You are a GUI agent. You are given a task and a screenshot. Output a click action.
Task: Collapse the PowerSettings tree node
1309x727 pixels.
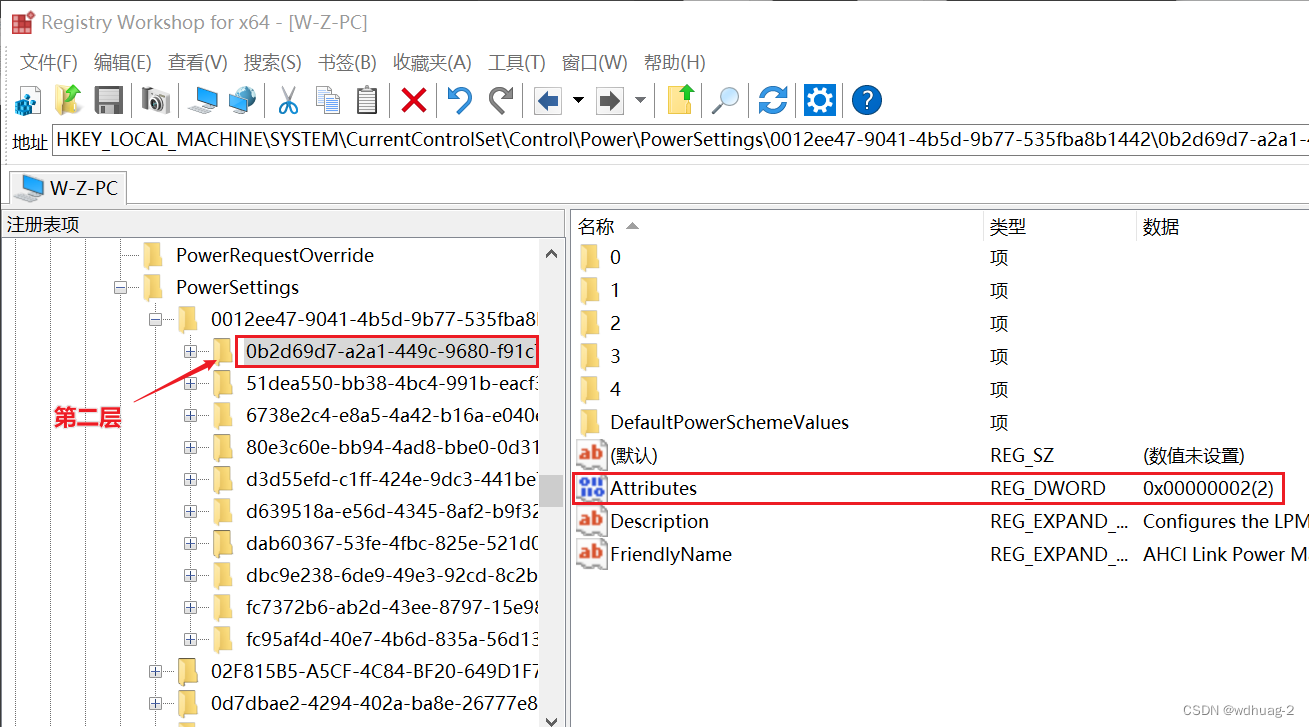121,287
